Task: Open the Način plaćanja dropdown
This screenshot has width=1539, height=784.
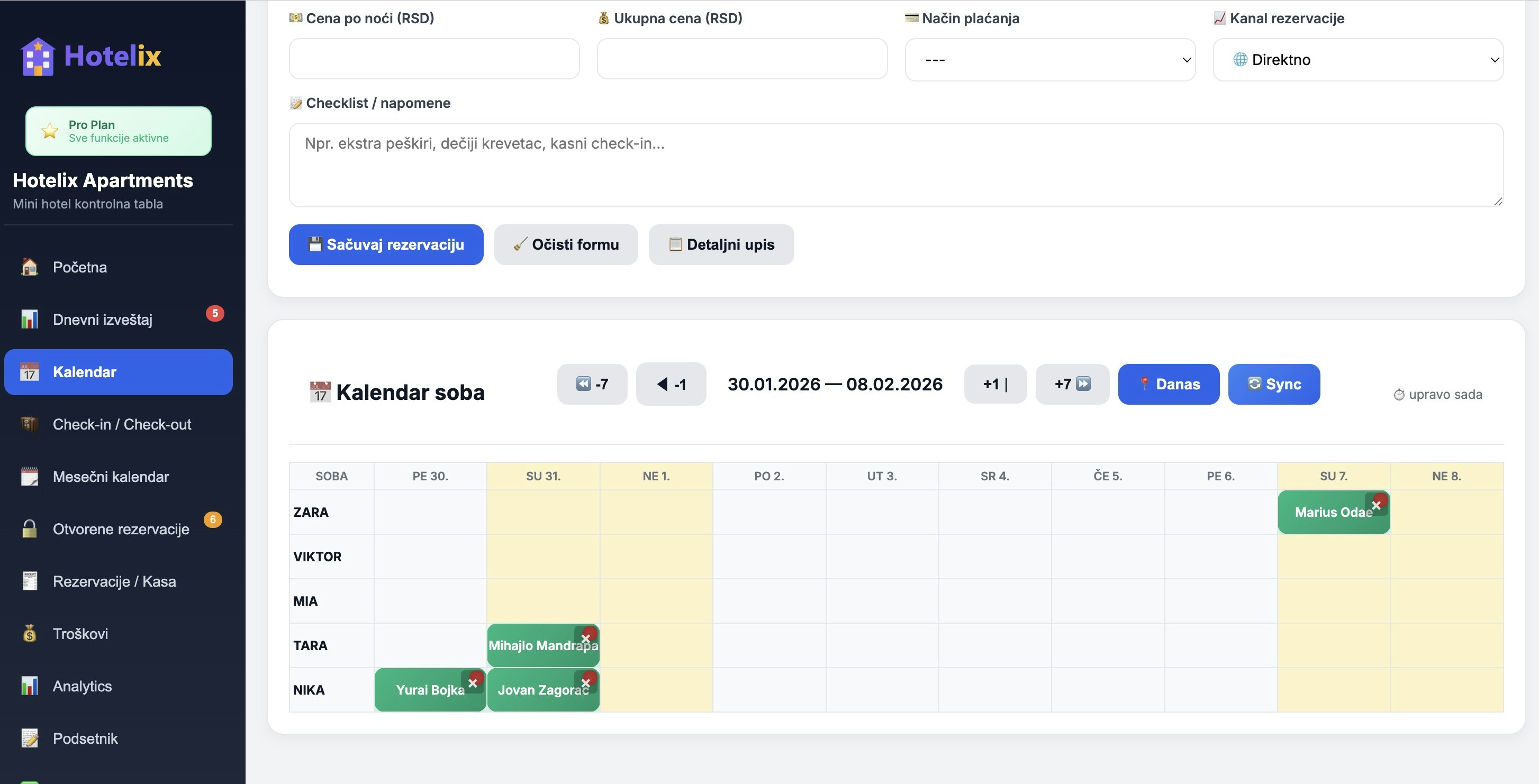Action: 1049,59
